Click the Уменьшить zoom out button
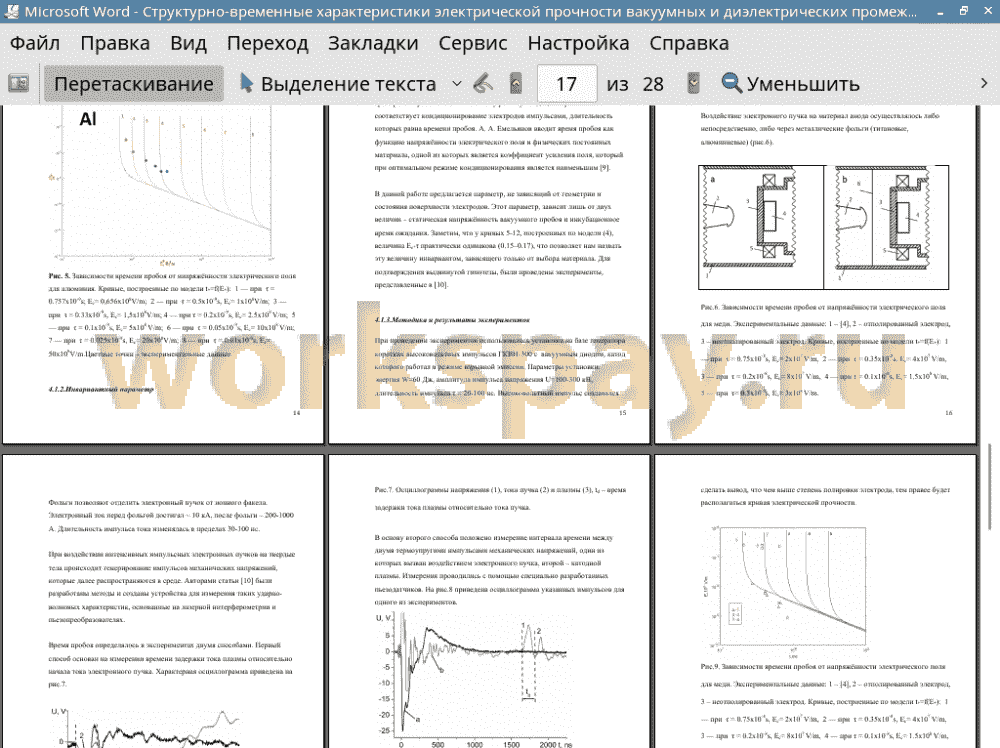The height and width of the screenshot is (748, 1000). coord(790,84)
